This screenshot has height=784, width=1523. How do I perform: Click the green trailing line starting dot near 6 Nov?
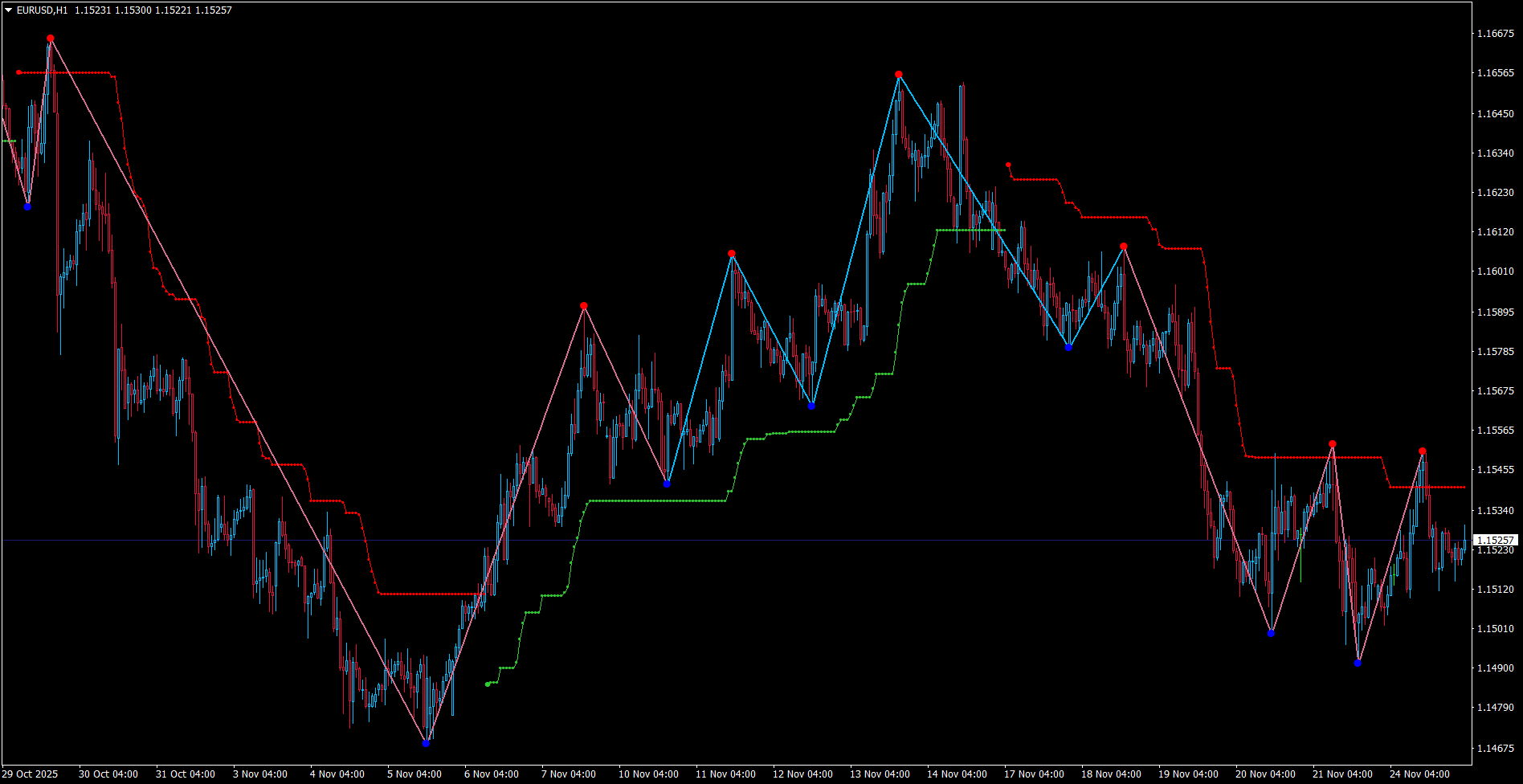[488, 684]
